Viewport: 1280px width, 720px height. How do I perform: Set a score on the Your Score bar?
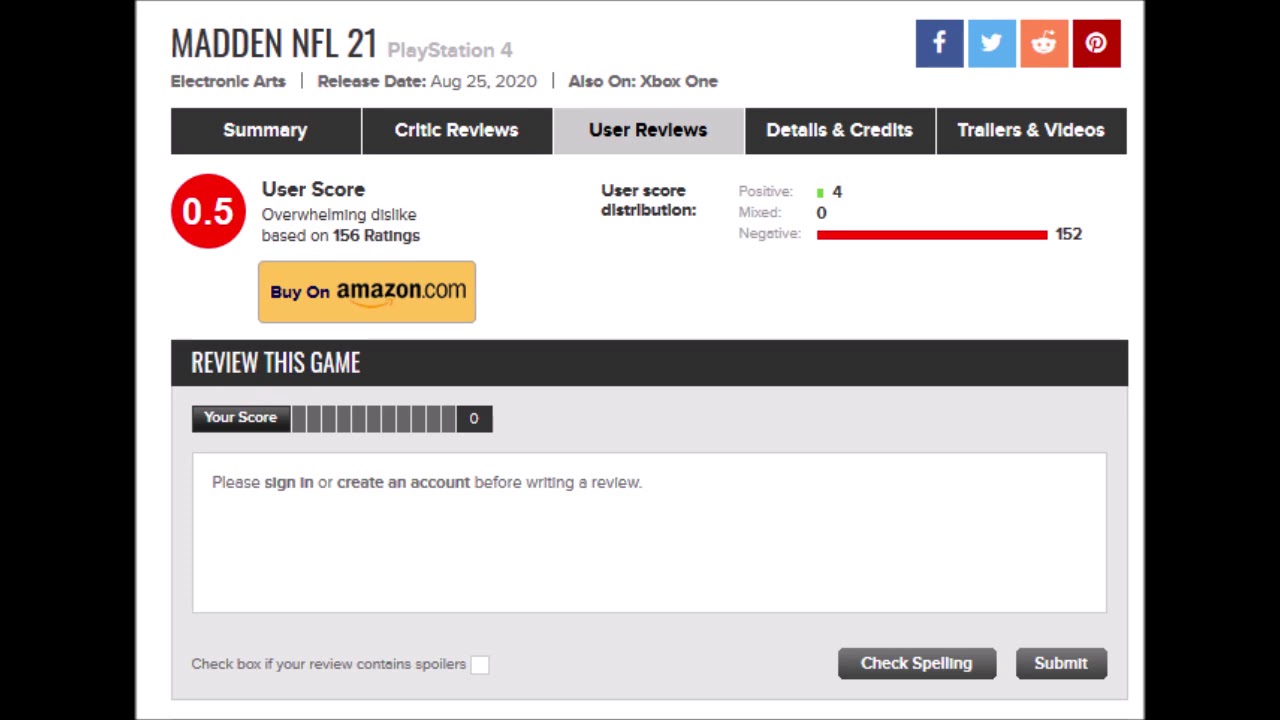pos(373,418)
